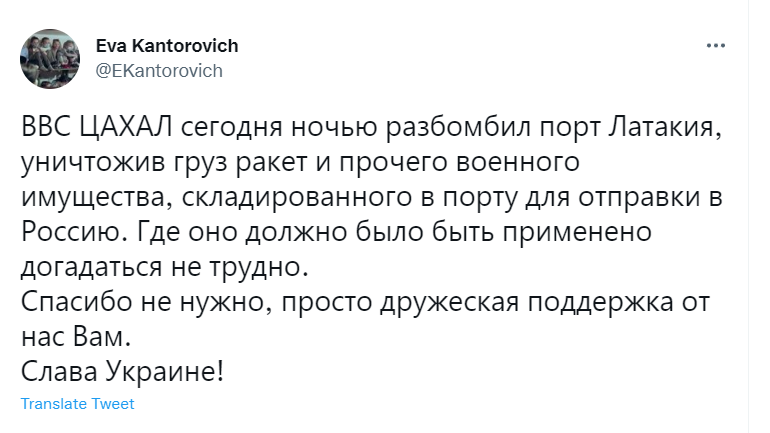Open the tweet's more options menu
770x433 pixels.
714,46
